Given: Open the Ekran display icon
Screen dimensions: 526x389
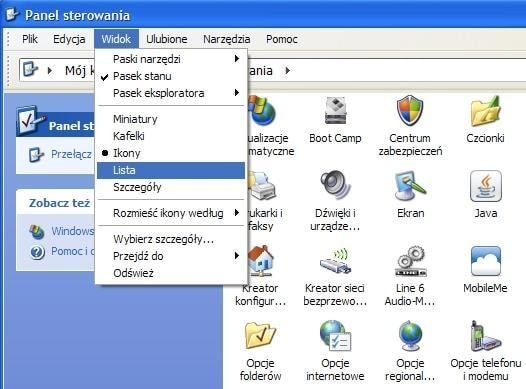Looking at the screenshot, I should 410,186.
